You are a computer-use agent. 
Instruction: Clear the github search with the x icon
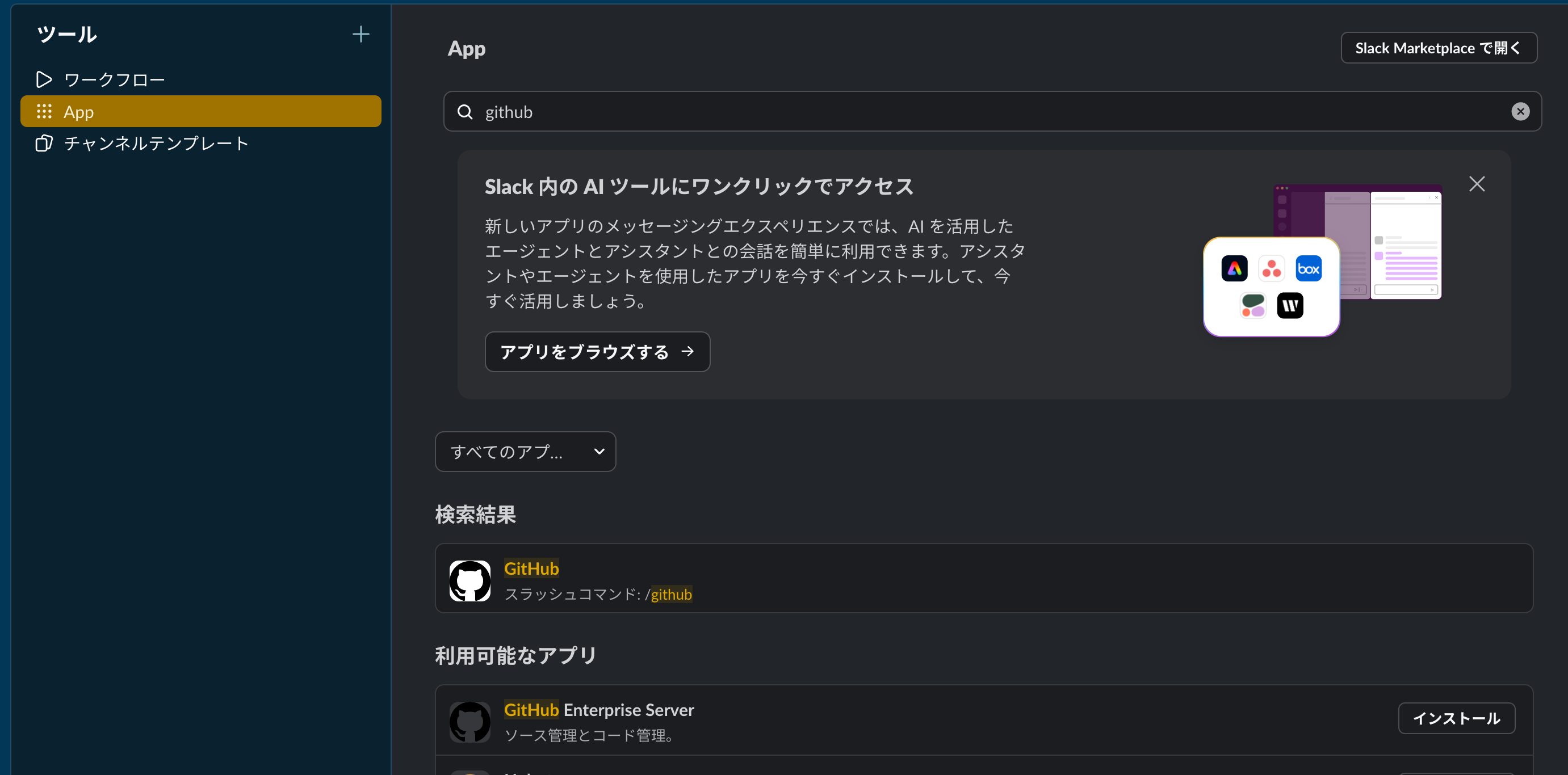click(x=1520, y=111)
